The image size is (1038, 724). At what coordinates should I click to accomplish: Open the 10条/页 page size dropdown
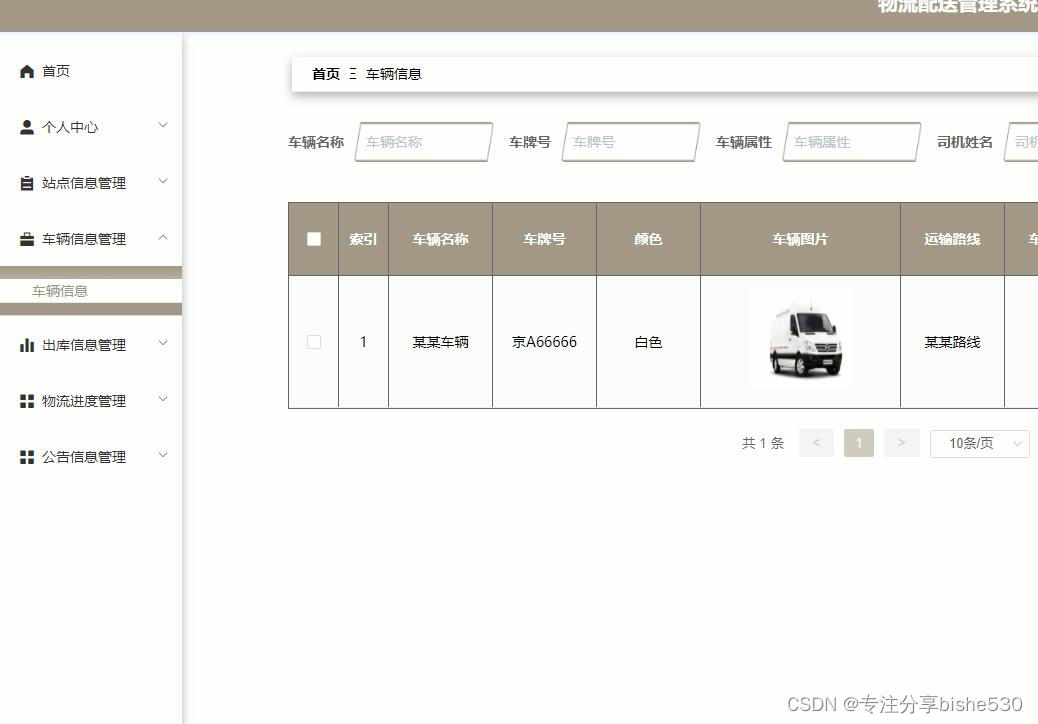coord(980,443)
